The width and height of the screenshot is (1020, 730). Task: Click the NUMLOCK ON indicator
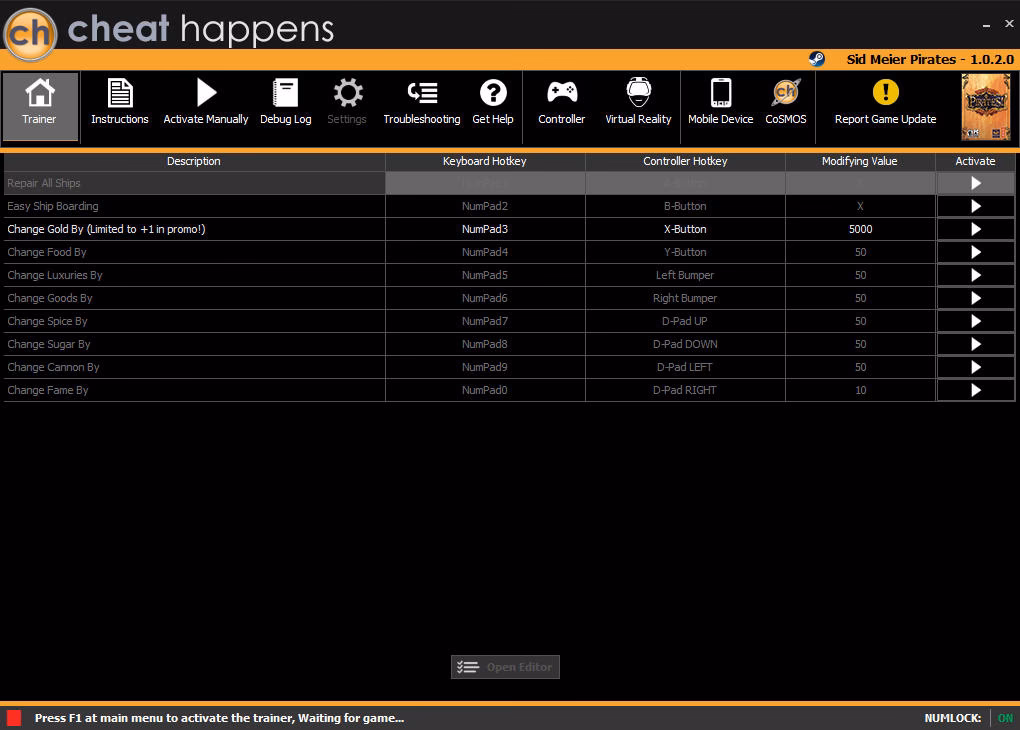pos(1005,718)
